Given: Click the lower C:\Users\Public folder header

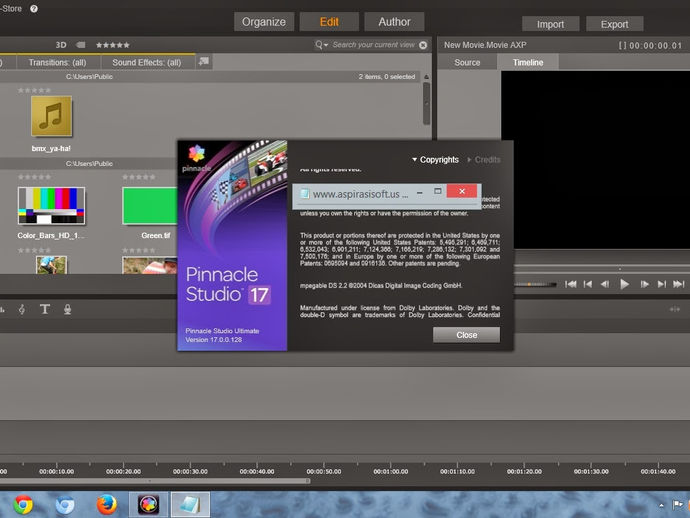Looking at the screenshot, I should 89,164.
